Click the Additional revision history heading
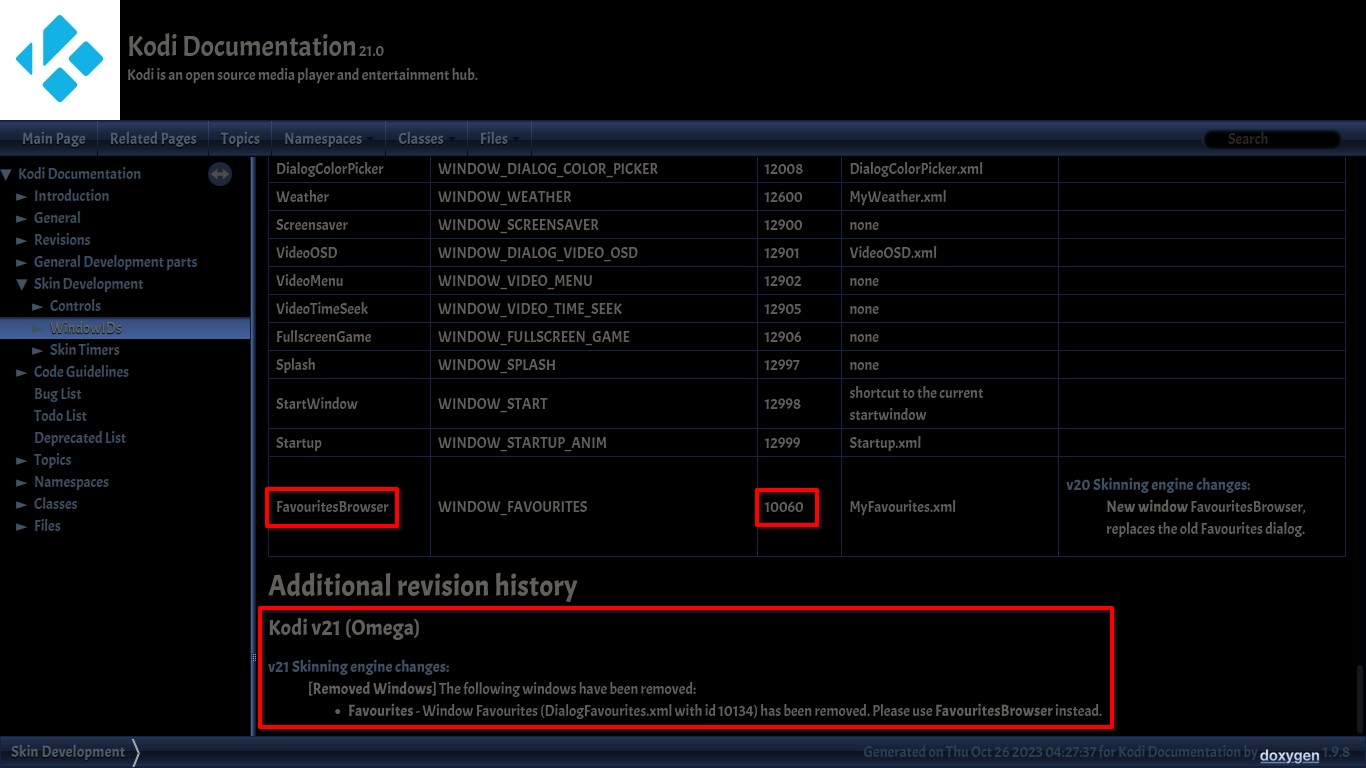Screen dimensions: 1366x768 pyautogui.click(x=423, y=586)
